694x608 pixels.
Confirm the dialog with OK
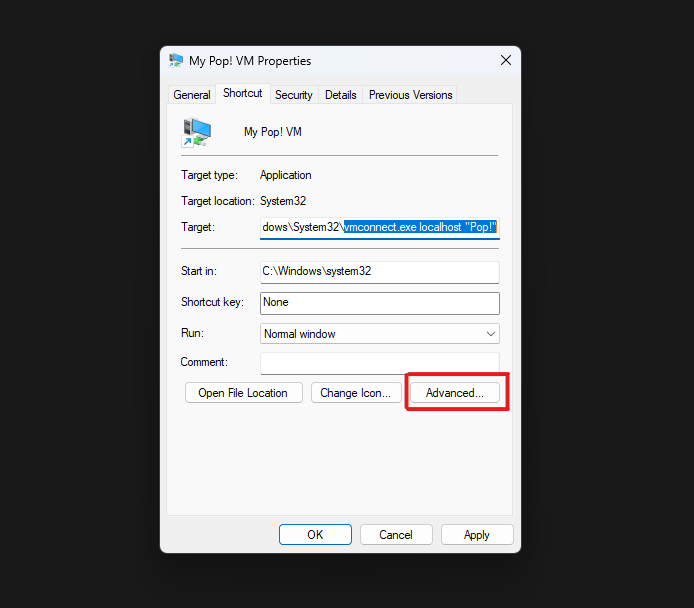pyautogui.click(x=315, y=535)
